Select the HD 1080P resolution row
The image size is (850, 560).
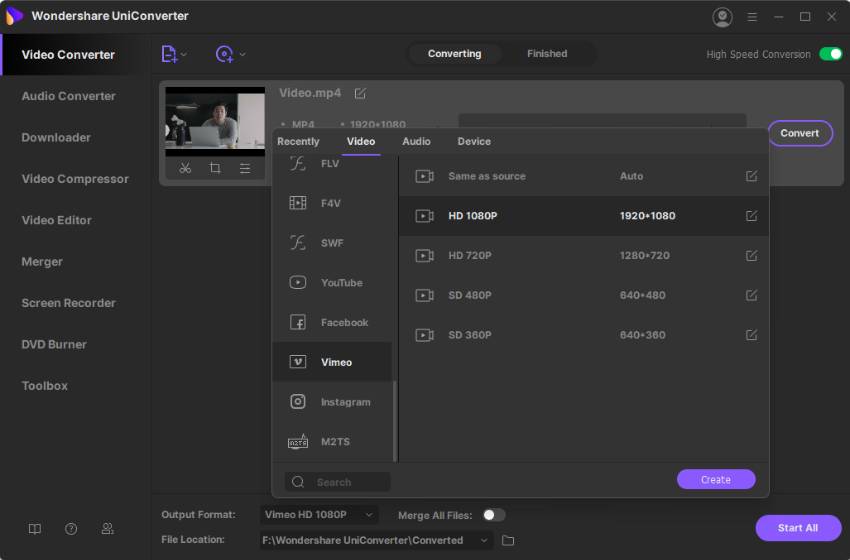point(584,216)
